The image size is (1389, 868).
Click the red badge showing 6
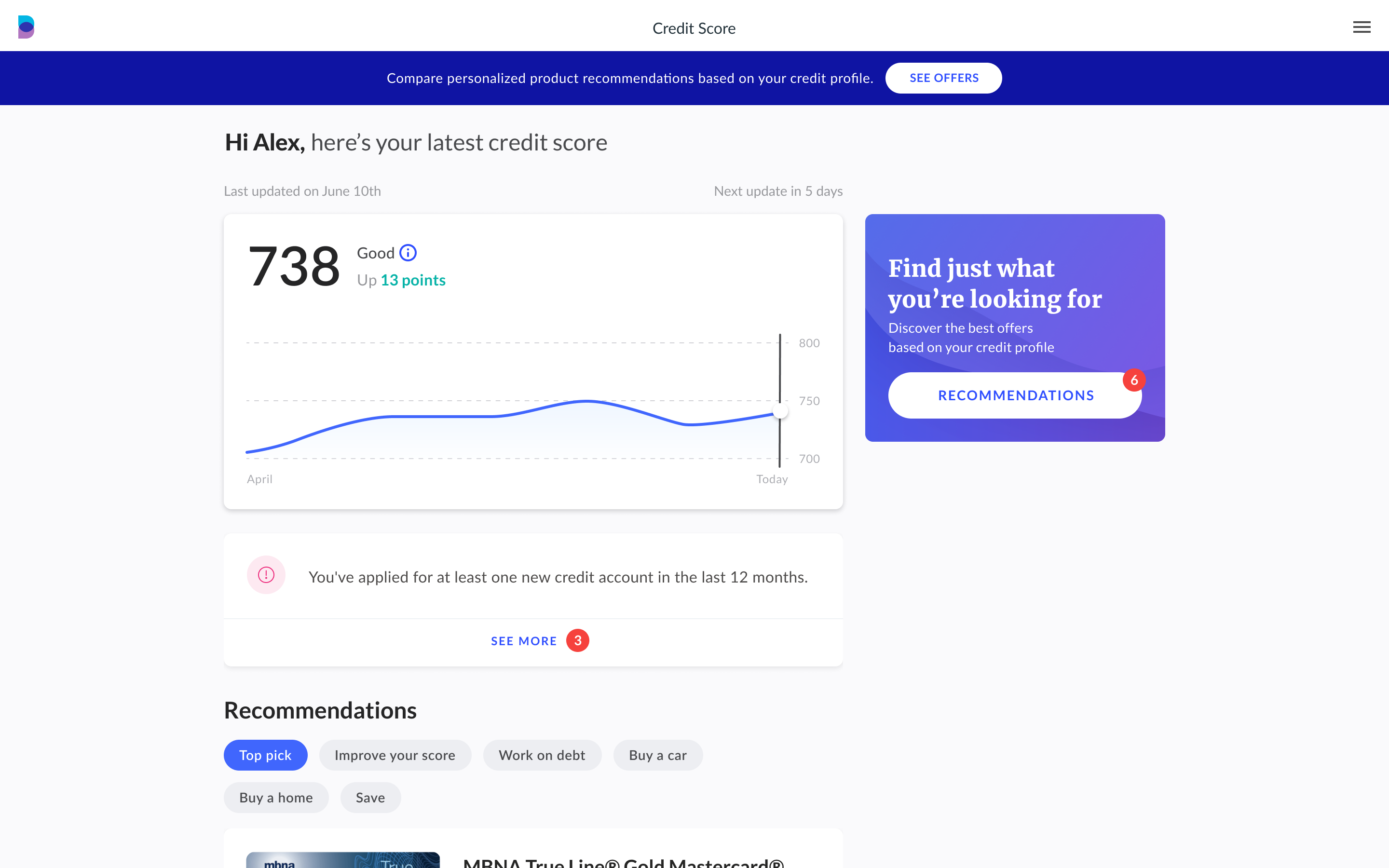(1133, 380)
